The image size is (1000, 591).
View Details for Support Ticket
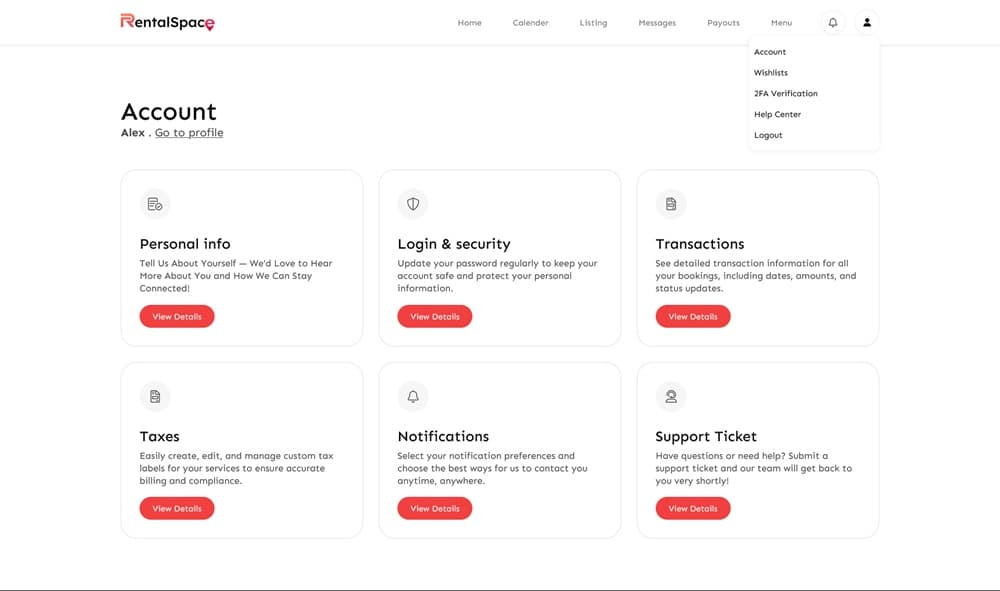pos(693,508)
